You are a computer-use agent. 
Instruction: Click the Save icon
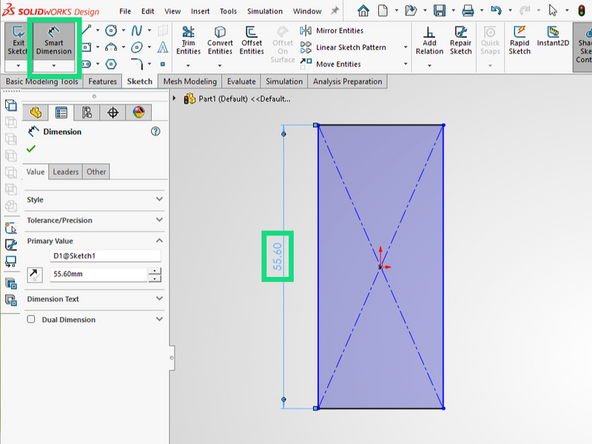point(439,11)
